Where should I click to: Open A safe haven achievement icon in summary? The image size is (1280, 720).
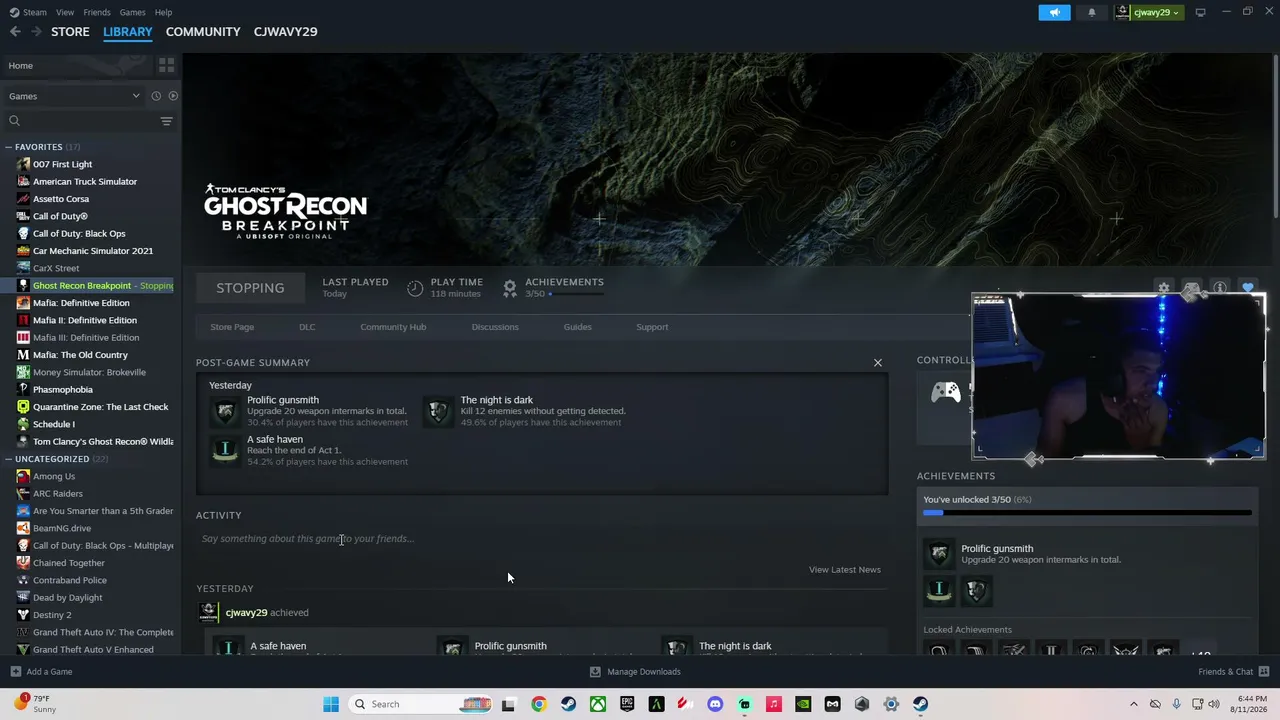coord(226,450)
